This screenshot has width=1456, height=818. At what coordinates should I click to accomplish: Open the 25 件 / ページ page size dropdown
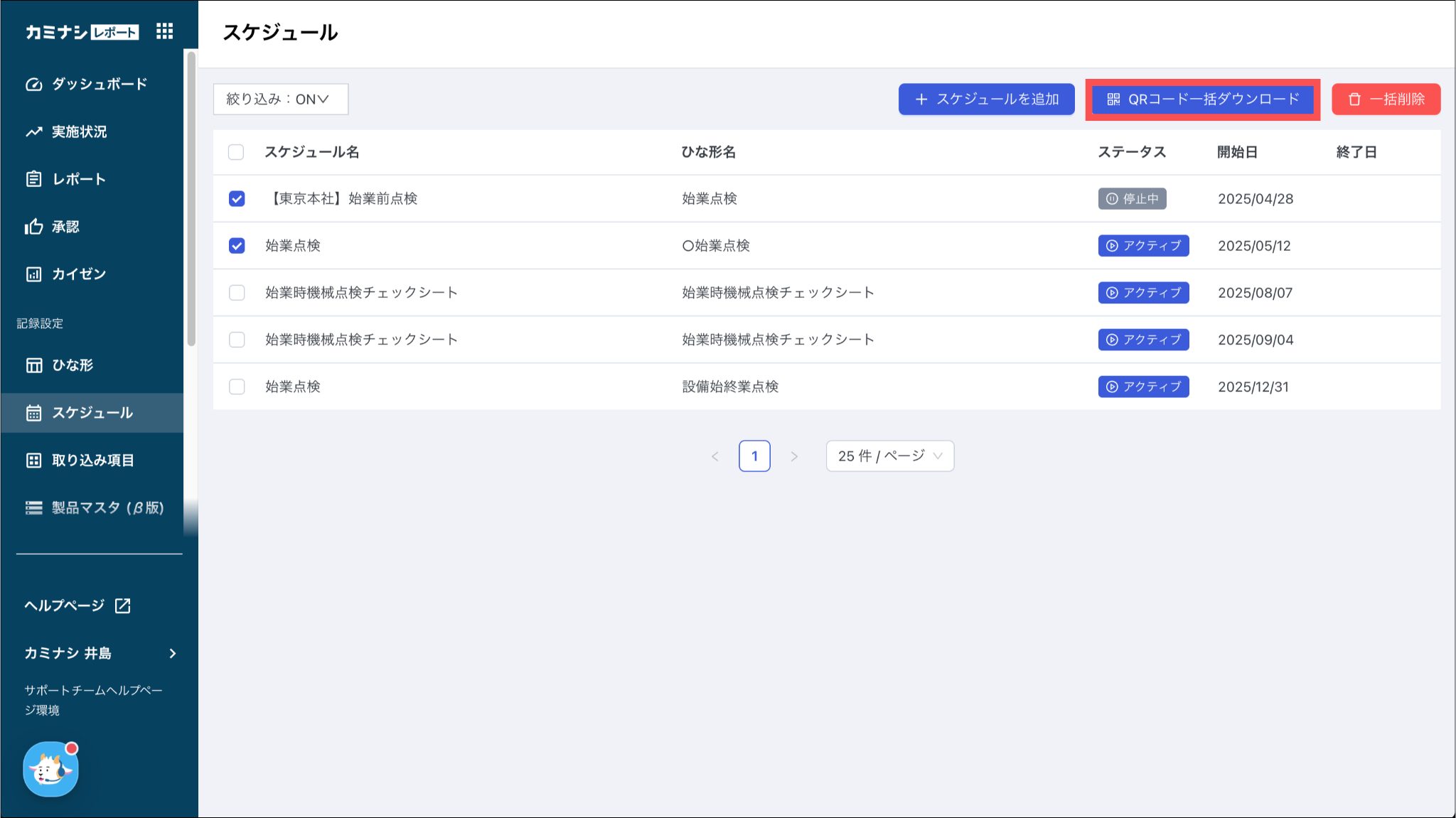click(889, 456)
